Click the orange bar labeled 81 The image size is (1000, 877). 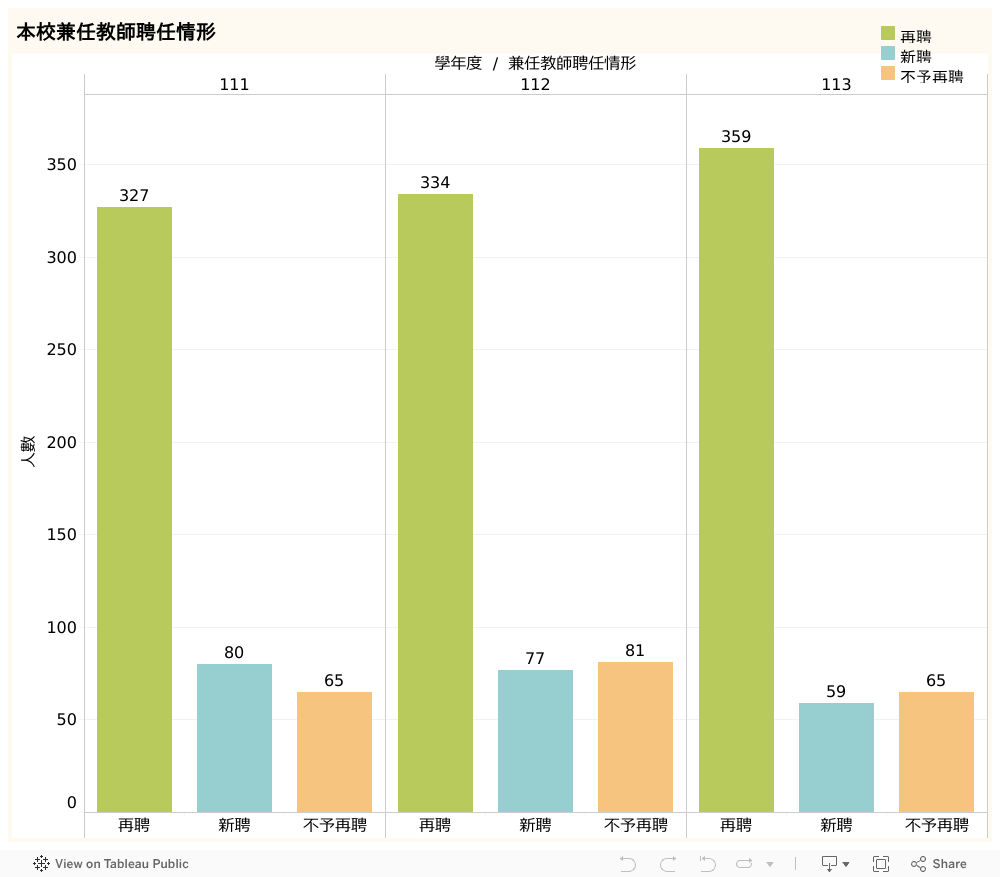636,737
